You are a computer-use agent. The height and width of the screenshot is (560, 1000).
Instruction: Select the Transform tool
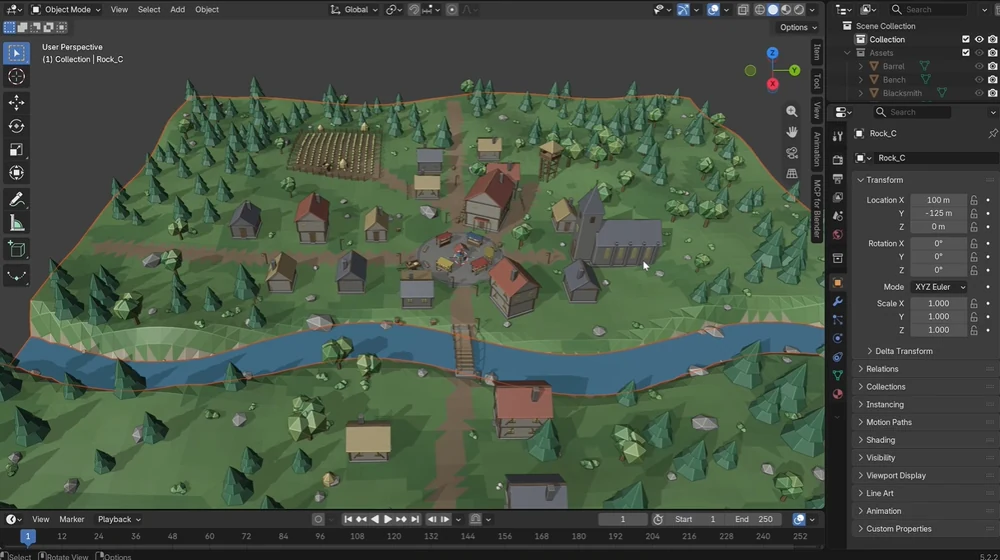pos(17,173)
